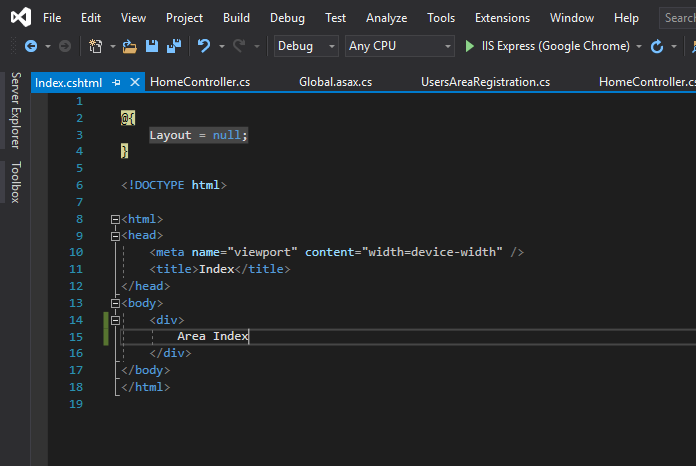The width and height of the screenshot is (696, 466).
Task: Click the closing '</div>' tag
Action: 170,353
